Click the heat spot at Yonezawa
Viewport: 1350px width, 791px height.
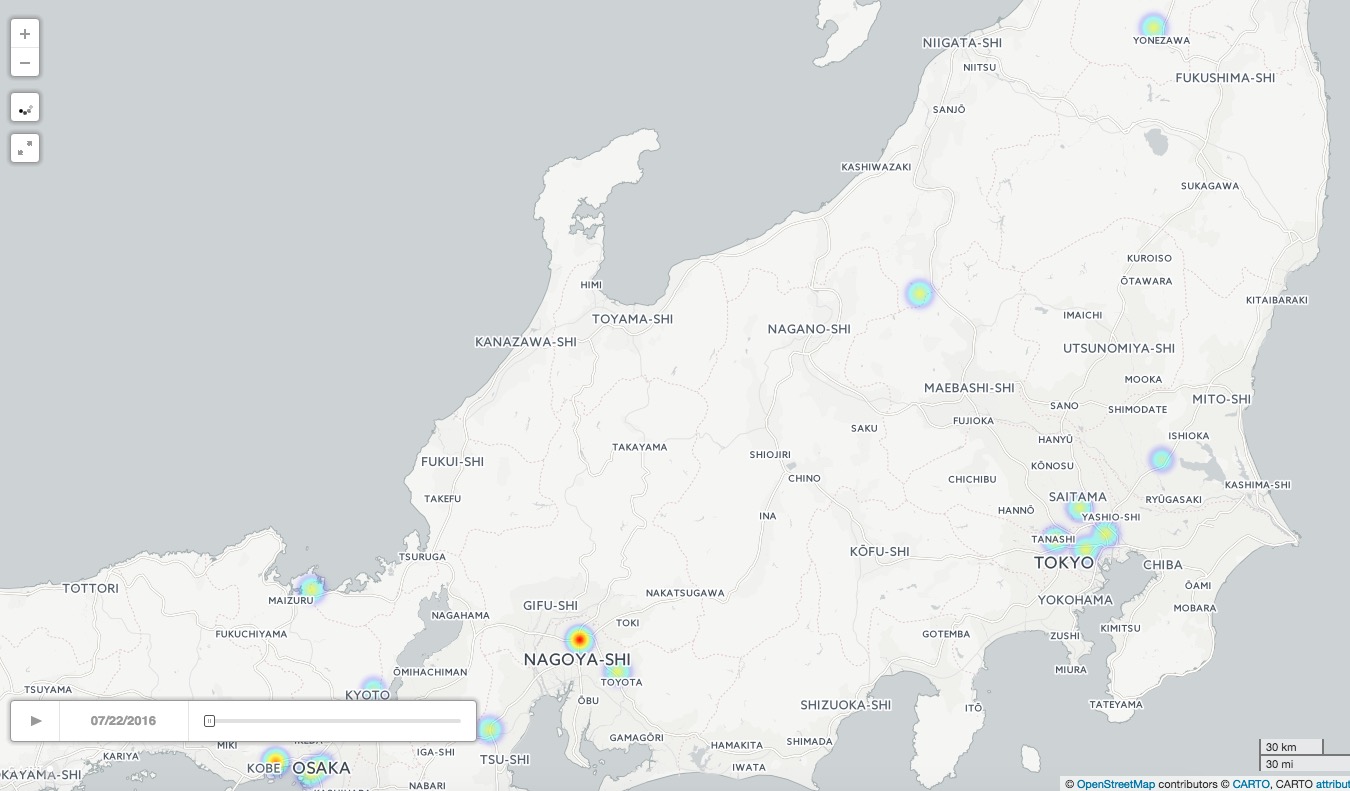point(1154,26)
